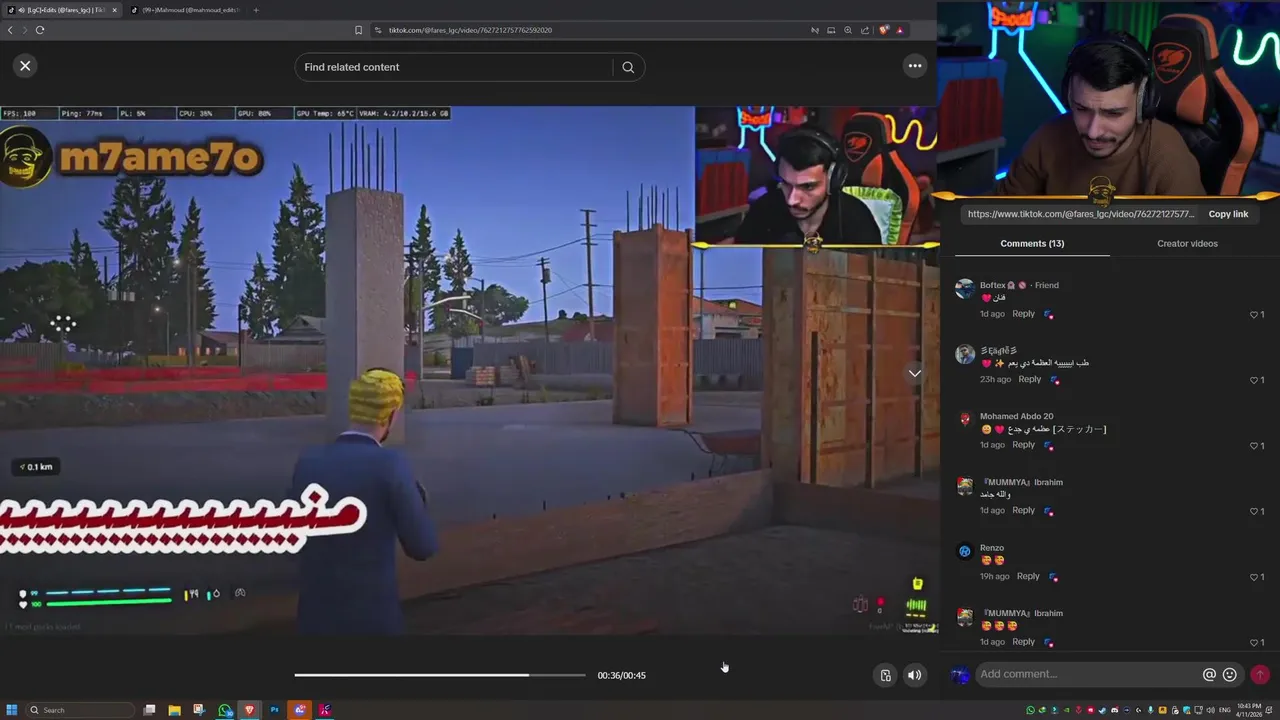
Task: Click the share icon in address bar
Action: 865,30
